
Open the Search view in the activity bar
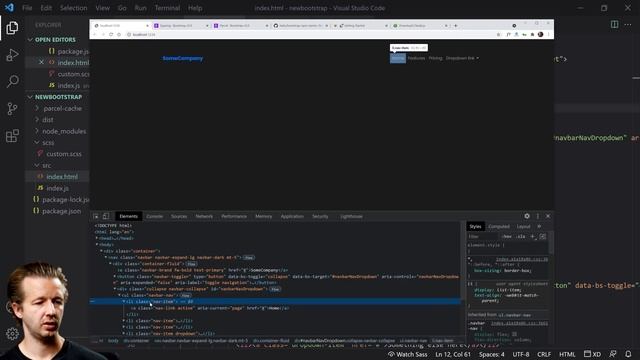pyautogui.click(x=12, y=82)
